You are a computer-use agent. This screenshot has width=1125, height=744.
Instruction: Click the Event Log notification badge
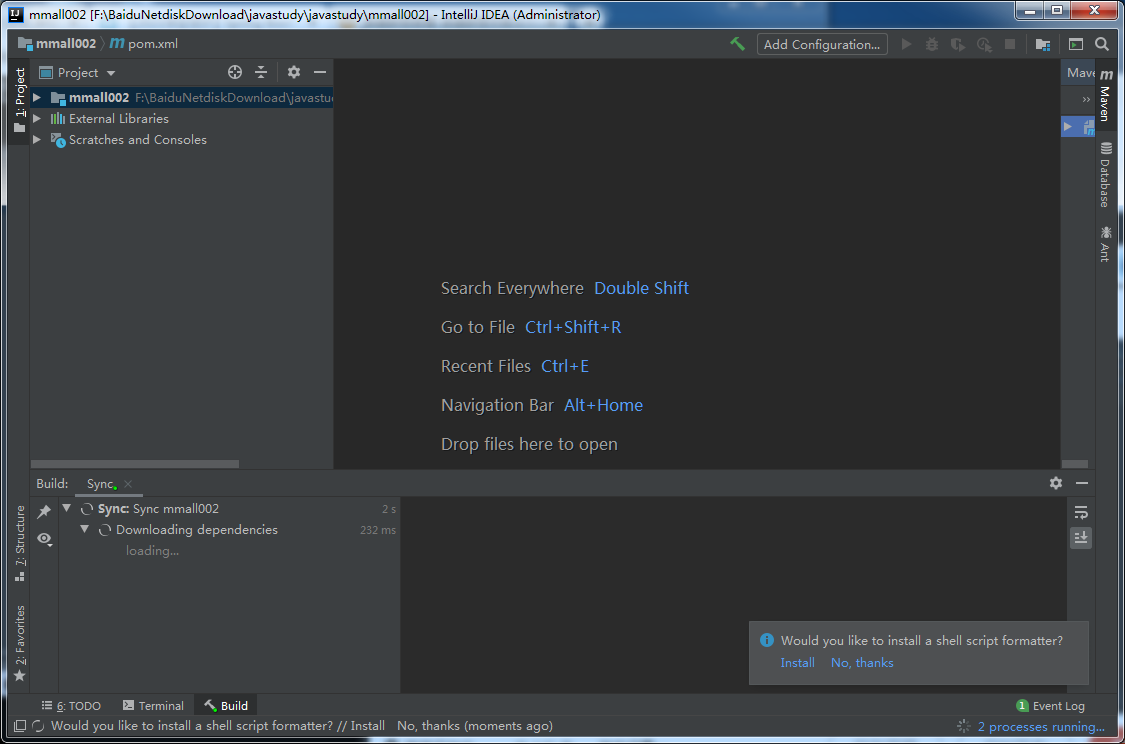click(1022, 706)
